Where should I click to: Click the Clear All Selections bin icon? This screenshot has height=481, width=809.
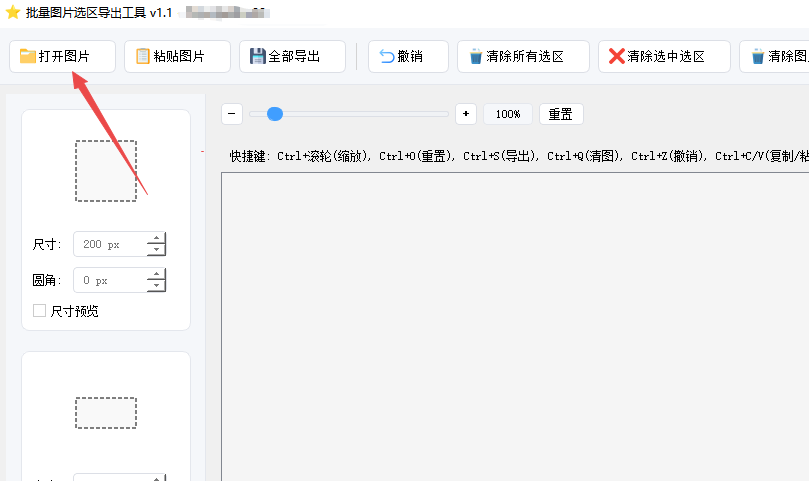(476, 57)
